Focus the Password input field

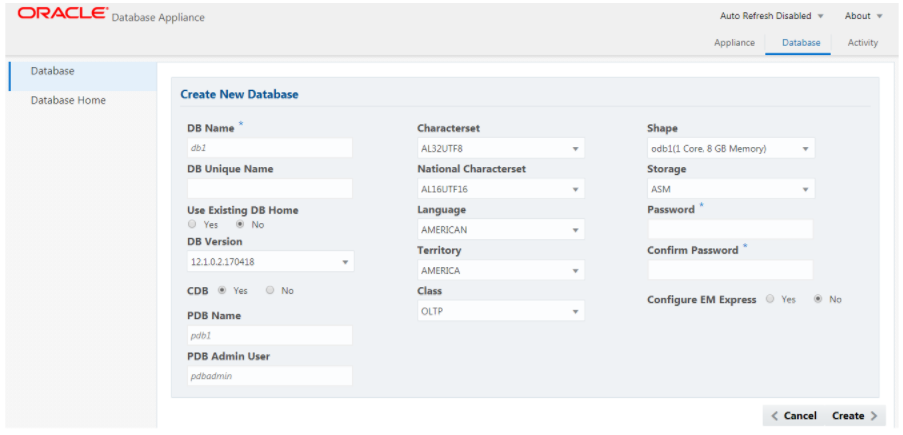pos(730,229)
